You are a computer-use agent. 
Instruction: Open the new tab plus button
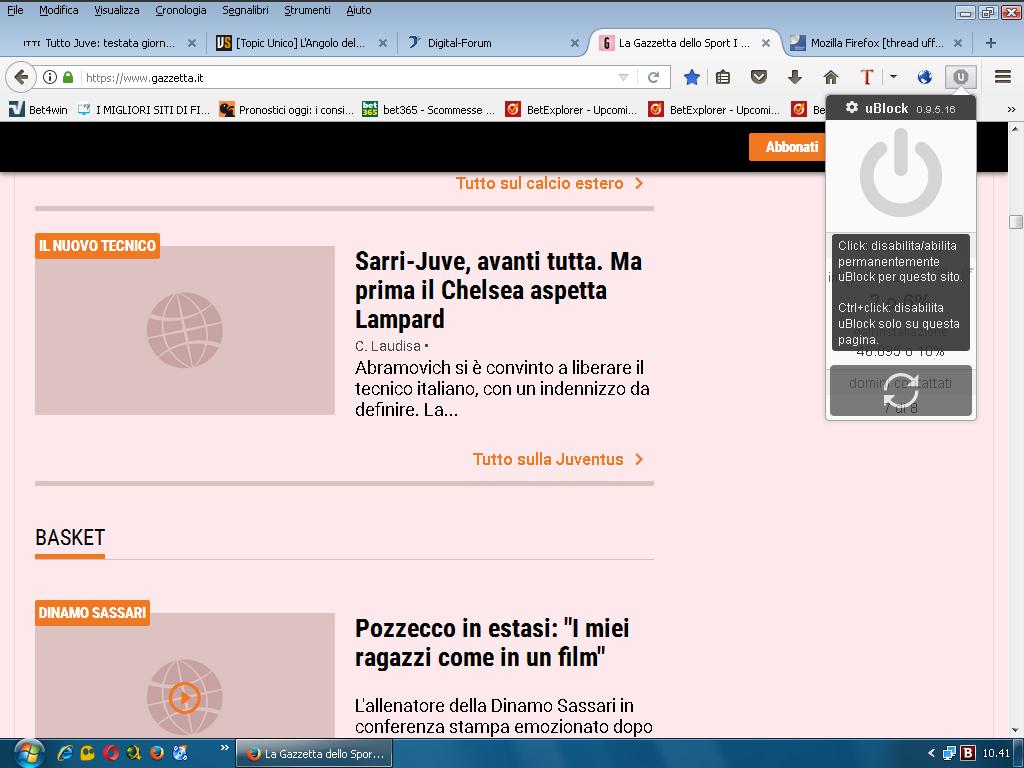pos(991,43)
